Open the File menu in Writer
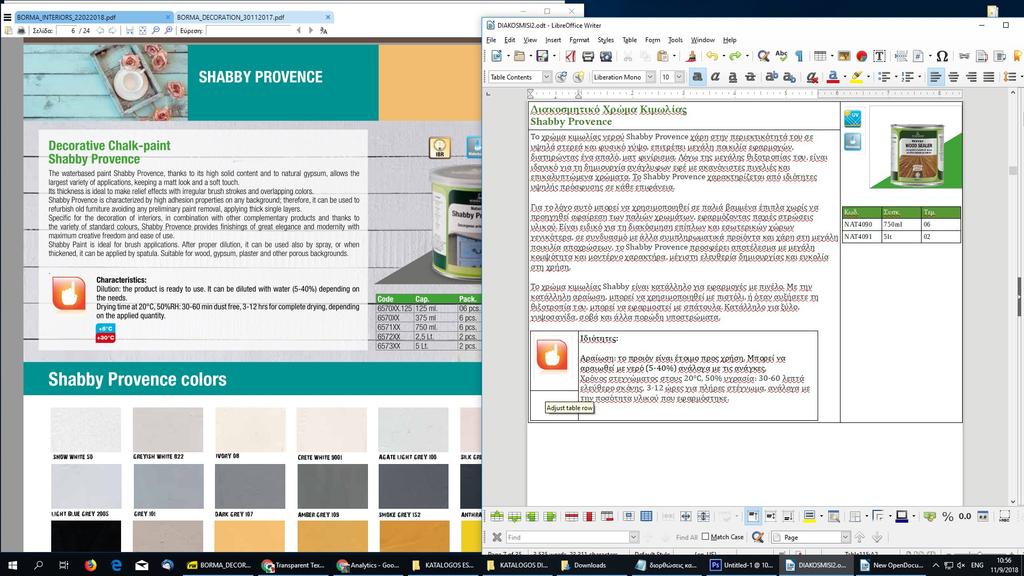Screen dimensions: 1024x576 [x=491, y=40]
